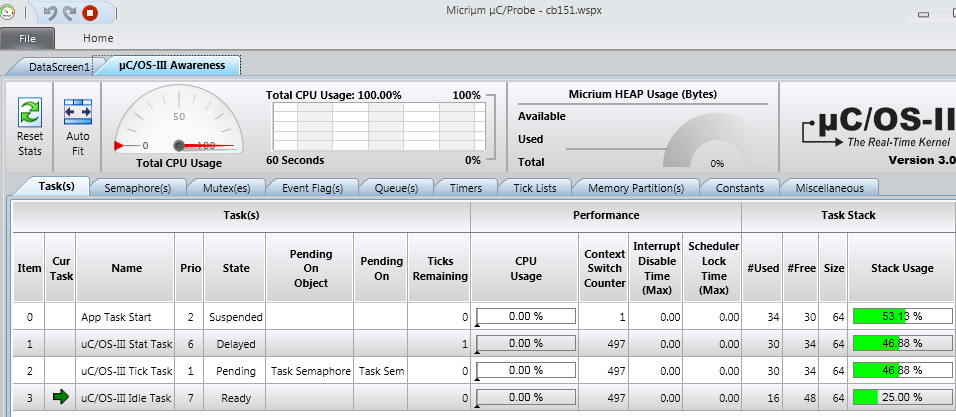
Task: Click the Prio column header
Action: click(190, 268)
